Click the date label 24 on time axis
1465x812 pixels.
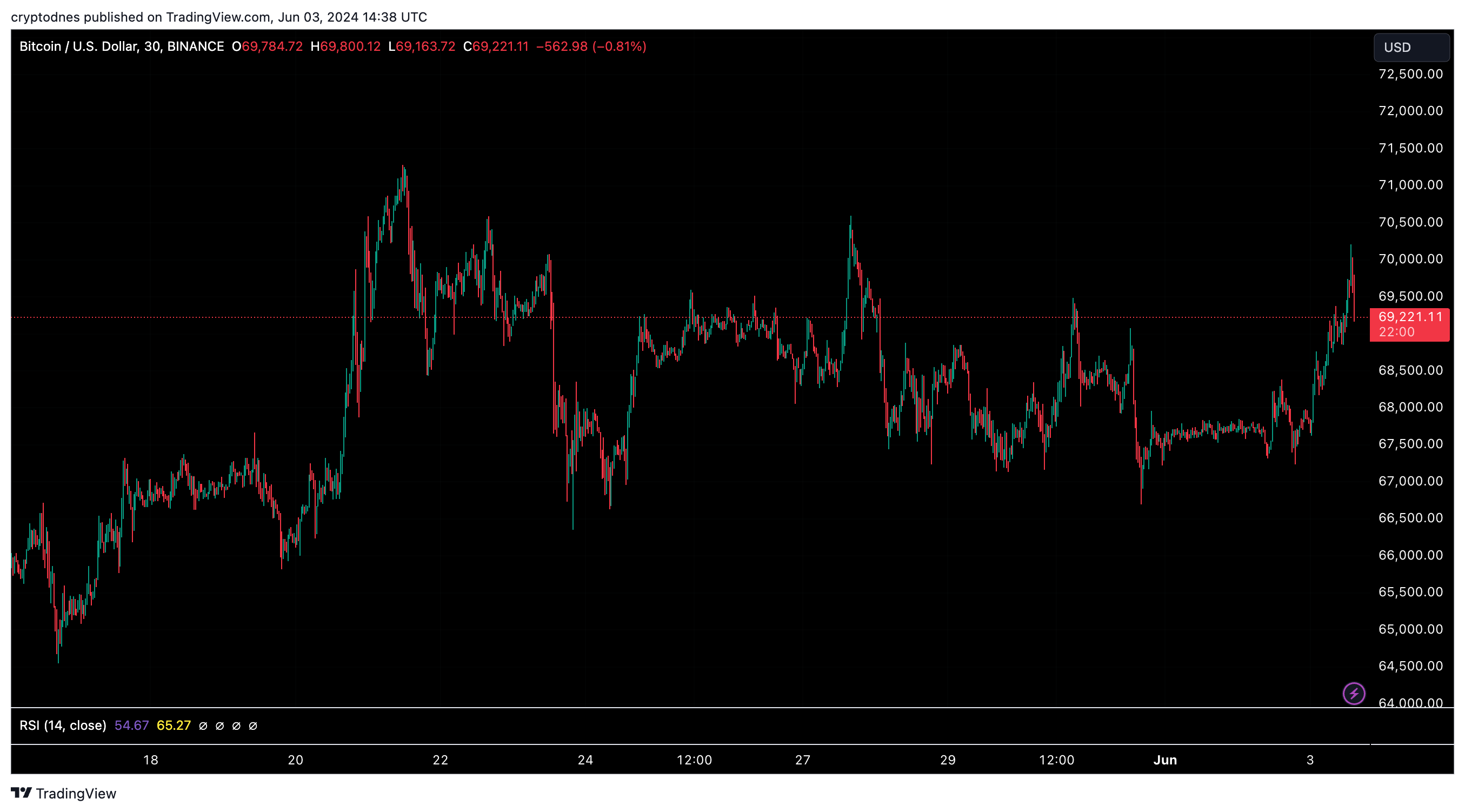pos(586,760)
